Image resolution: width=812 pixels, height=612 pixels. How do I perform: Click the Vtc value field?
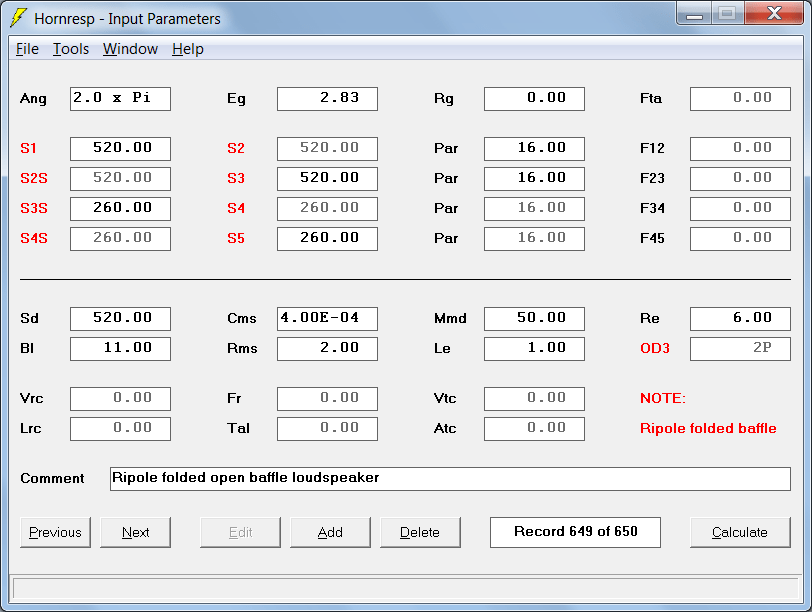point(534,399)
